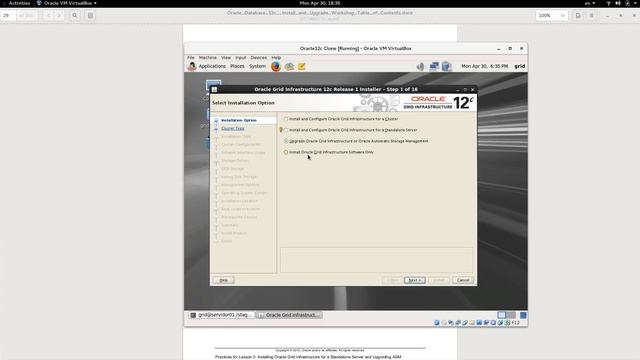Select Install and Configure Grid Infrastructure for a Cluster
The width and height of the screenshot is (640, 360).
[x=286, y=119]
